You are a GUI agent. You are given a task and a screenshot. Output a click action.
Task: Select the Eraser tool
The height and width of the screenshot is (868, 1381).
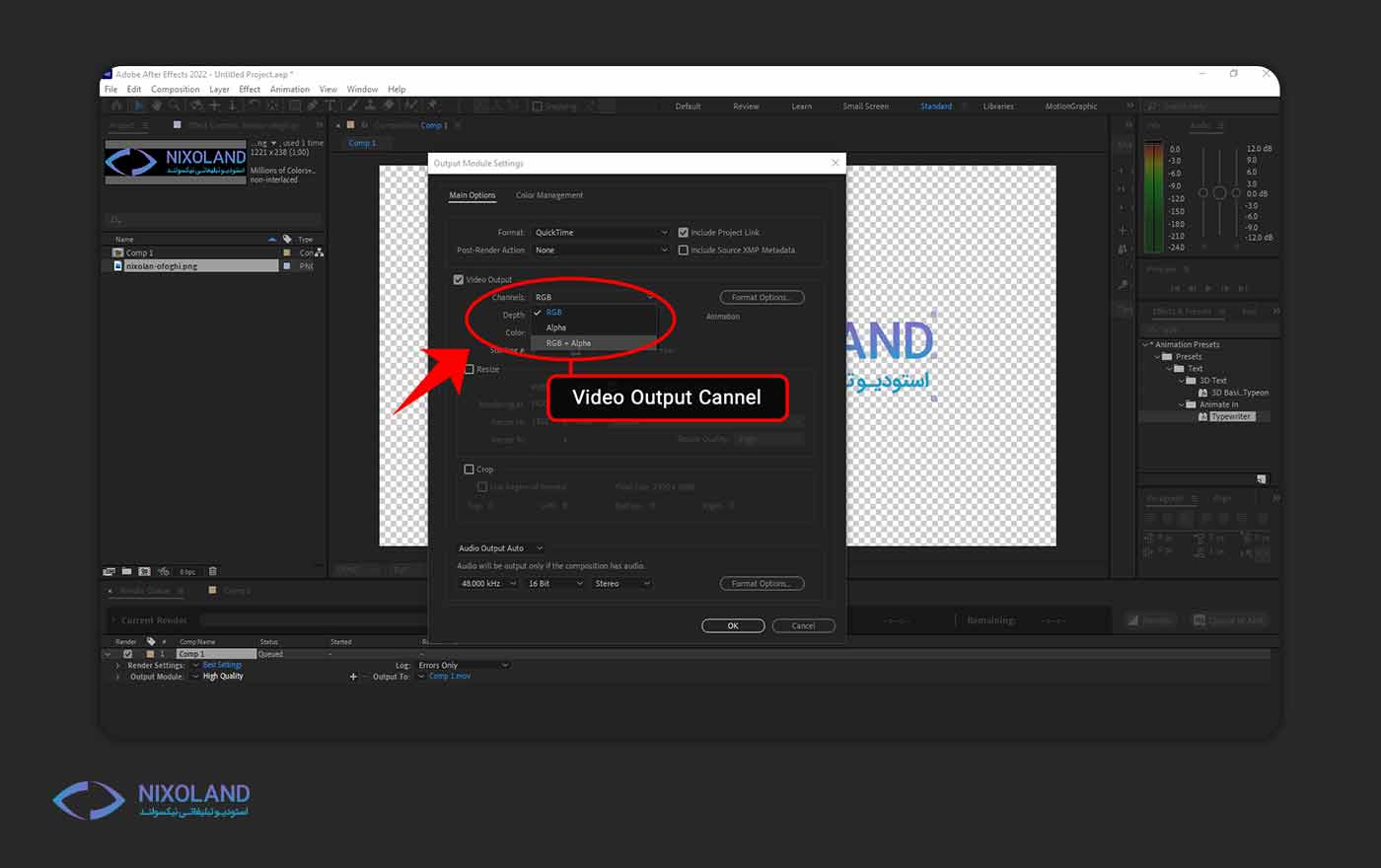[389, 106]
